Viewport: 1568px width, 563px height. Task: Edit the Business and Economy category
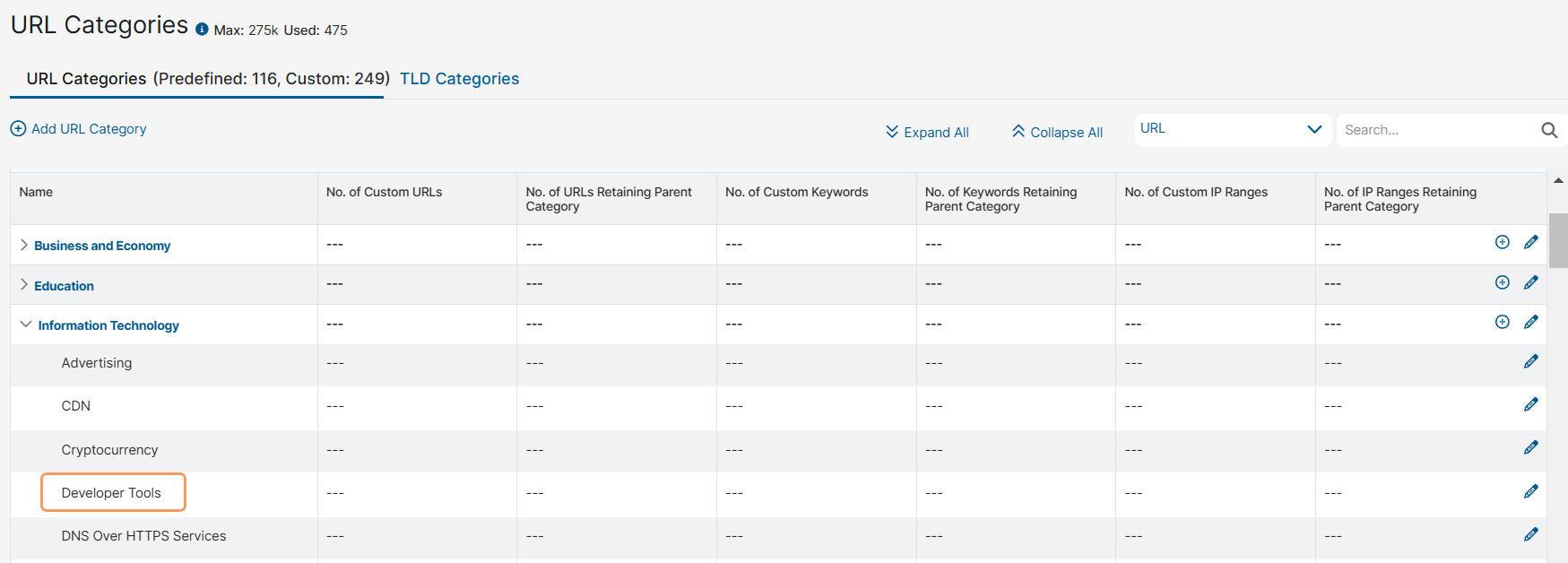[1530, 242]
